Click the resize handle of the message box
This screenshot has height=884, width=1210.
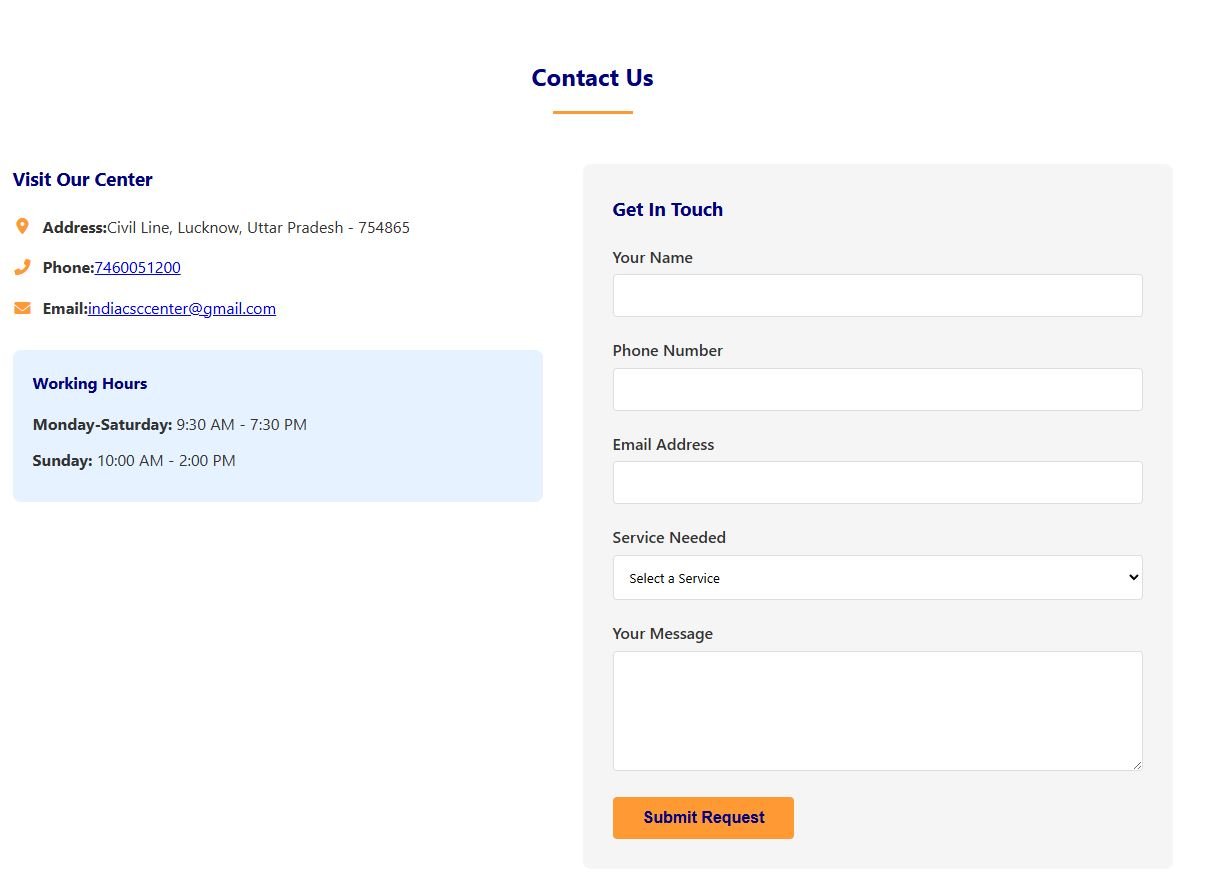pyautogui.click(x=1137, y=765)
